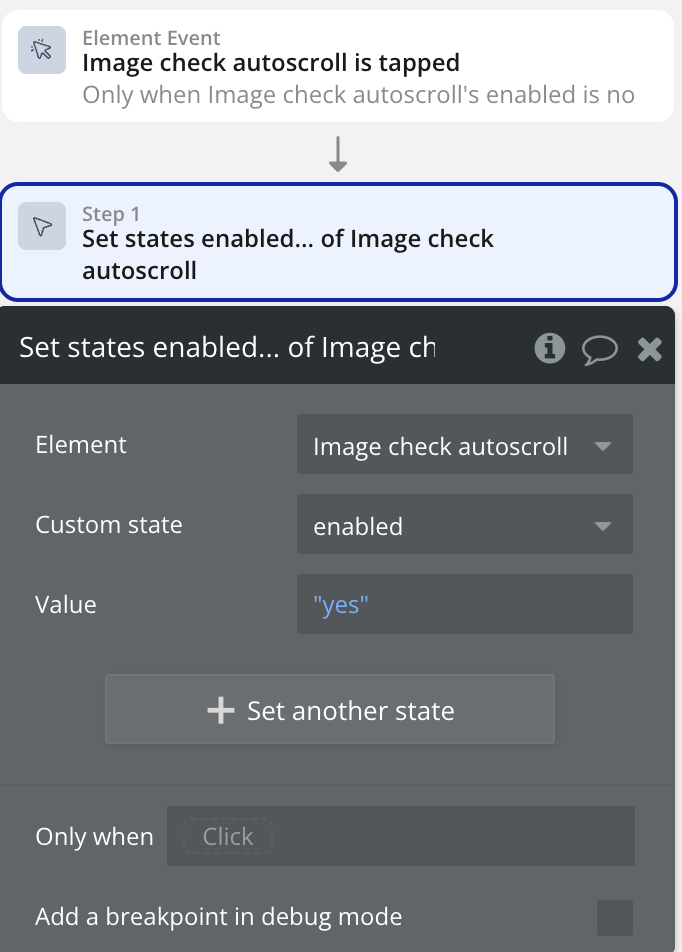
Task: Select the Step 1 Set states action card
Action: pyautogui.click(x=338, y=241)
